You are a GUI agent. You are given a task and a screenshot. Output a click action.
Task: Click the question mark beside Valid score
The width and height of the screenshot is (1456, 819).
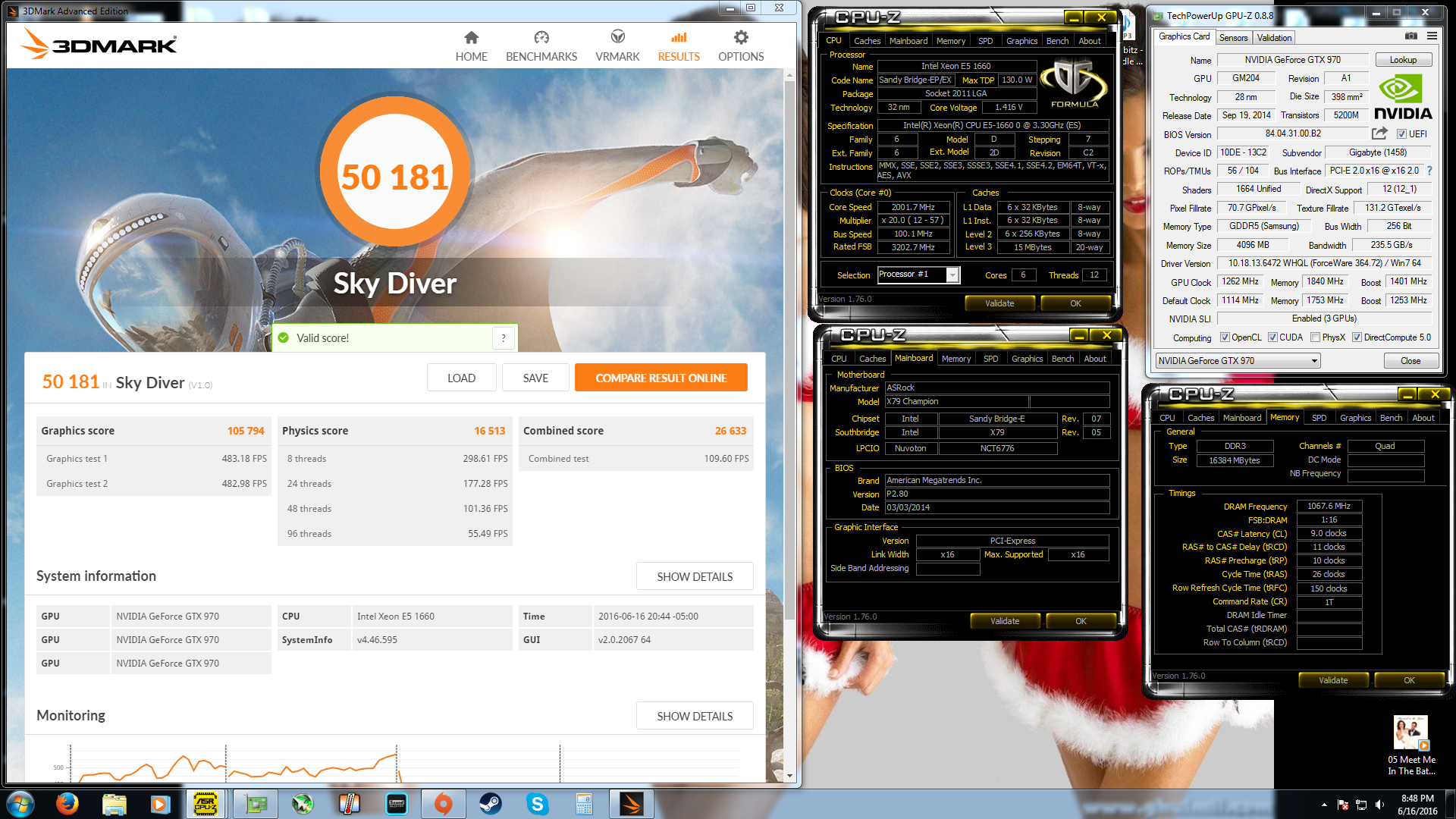pos(504,338)
